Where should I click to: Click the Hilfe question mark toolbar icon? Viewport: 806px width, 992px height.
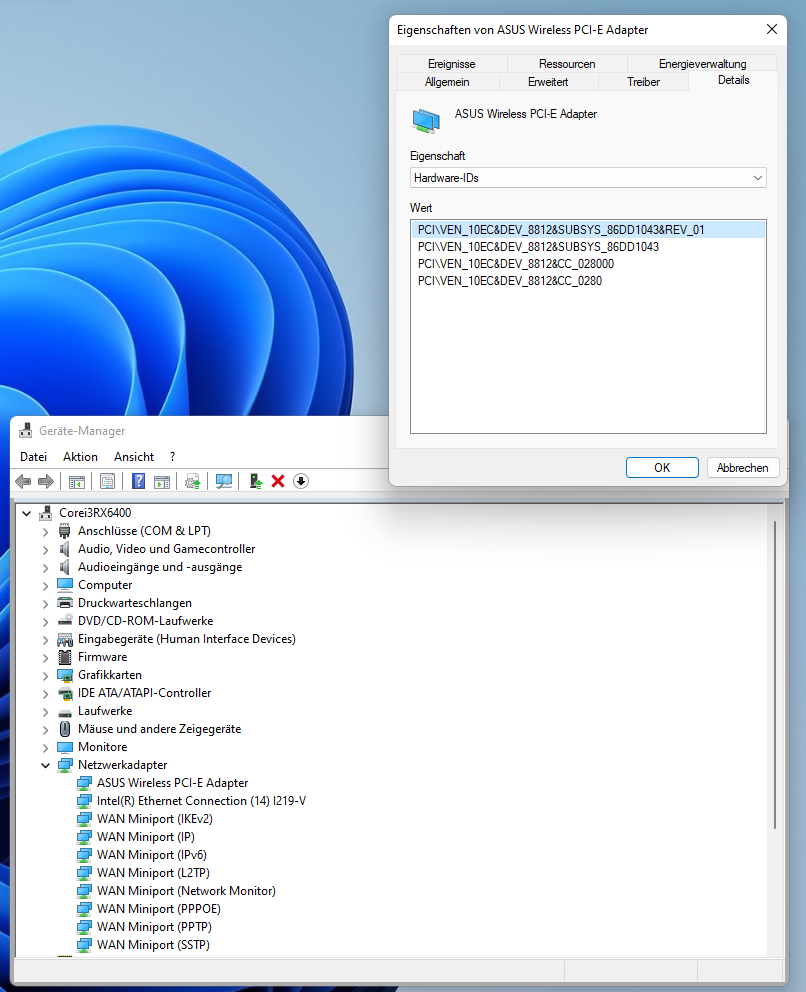coord(138,481)
